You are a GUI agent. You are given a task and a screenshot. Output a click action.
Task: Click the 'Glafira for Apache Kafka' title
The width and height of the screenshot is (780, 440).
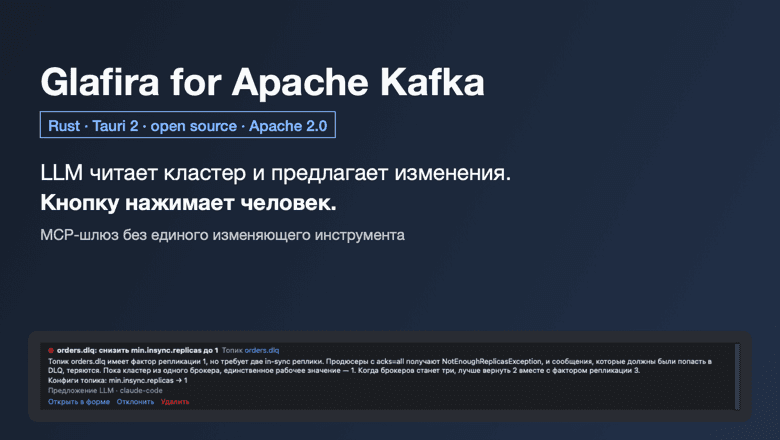tap(262, 82)
